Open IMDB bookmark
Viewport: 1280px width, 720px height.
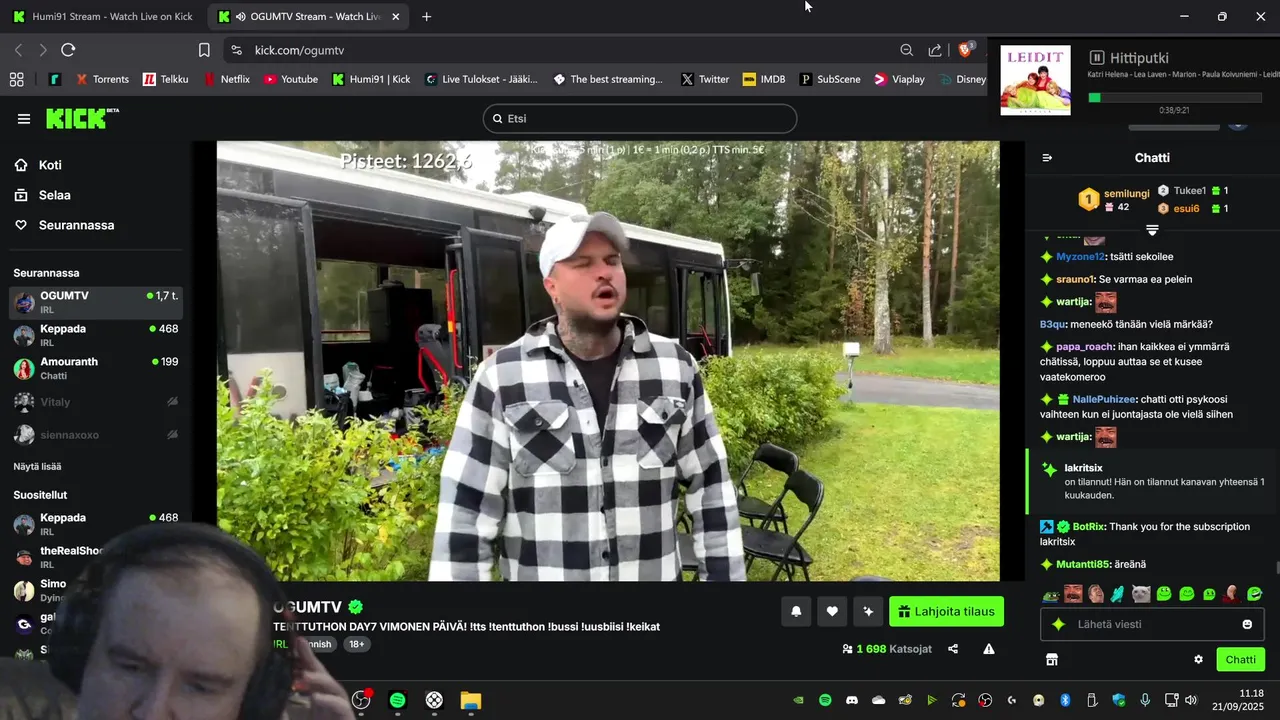point(764,79)
